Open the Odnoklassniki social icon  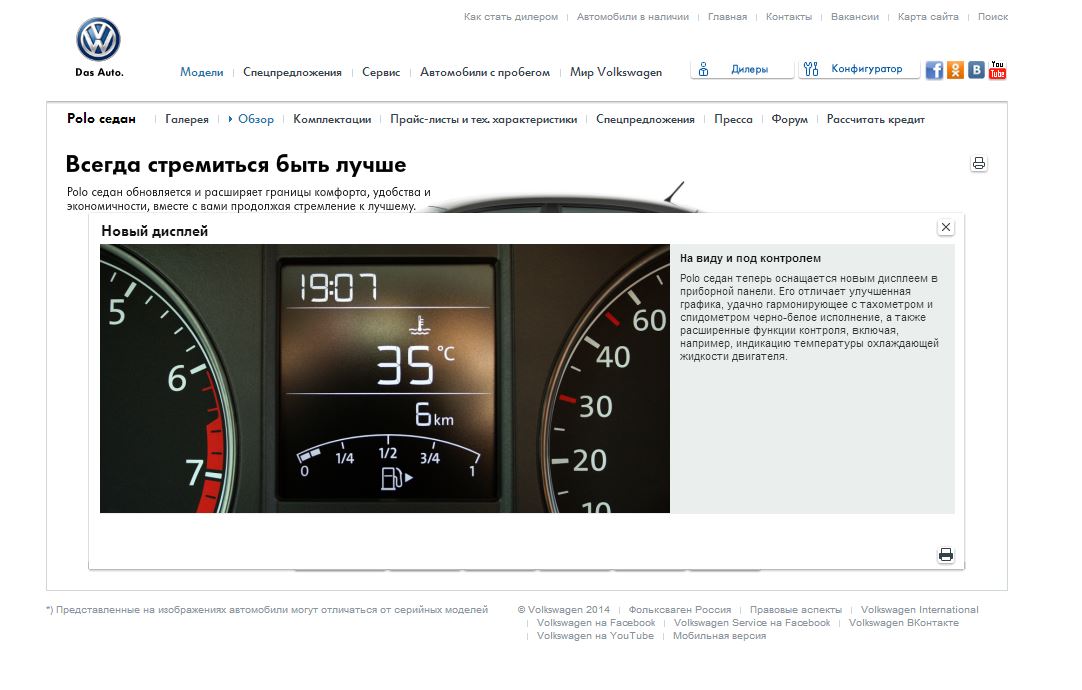(x=955, y=70)
